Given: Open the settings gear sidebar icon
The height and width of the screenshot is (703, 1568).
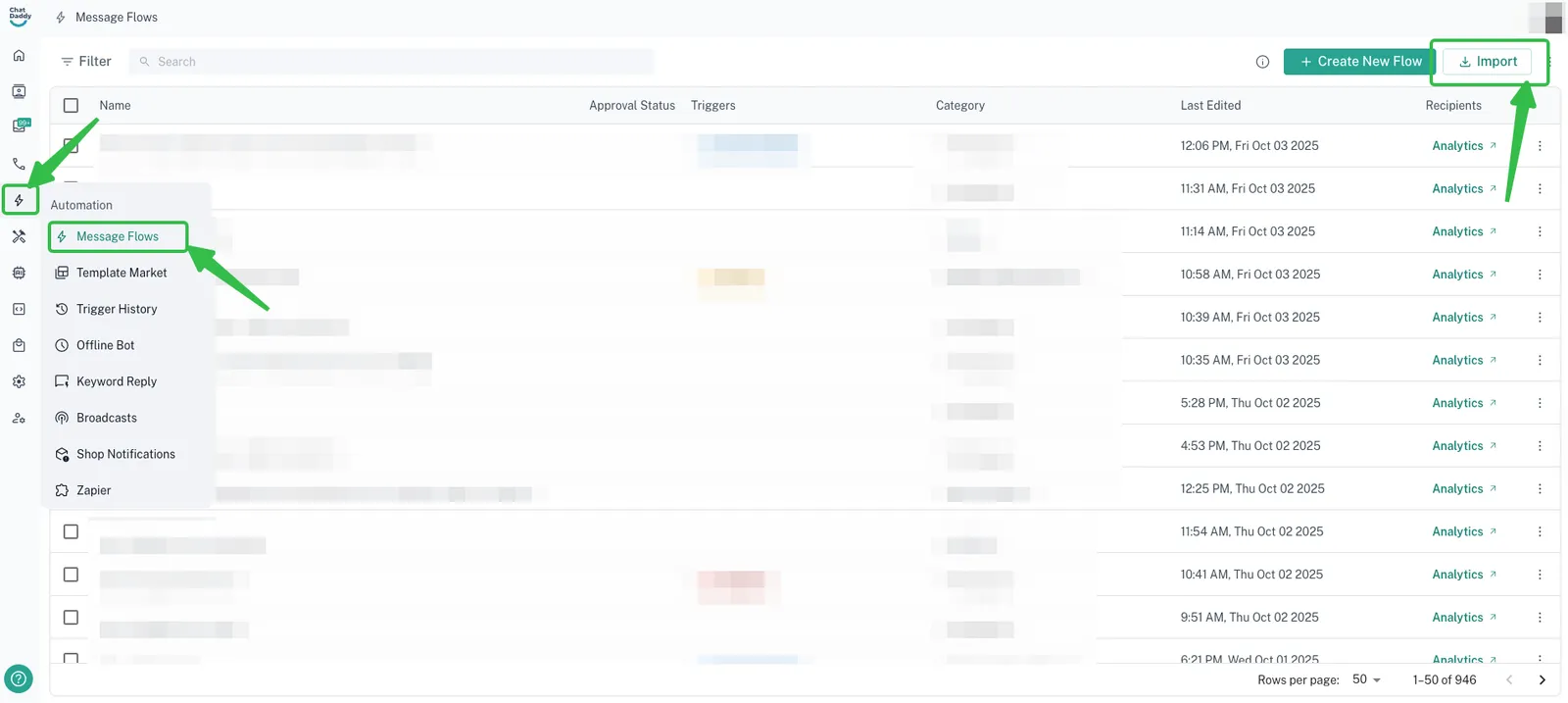Looking at the screenshot, I should 19,381.
